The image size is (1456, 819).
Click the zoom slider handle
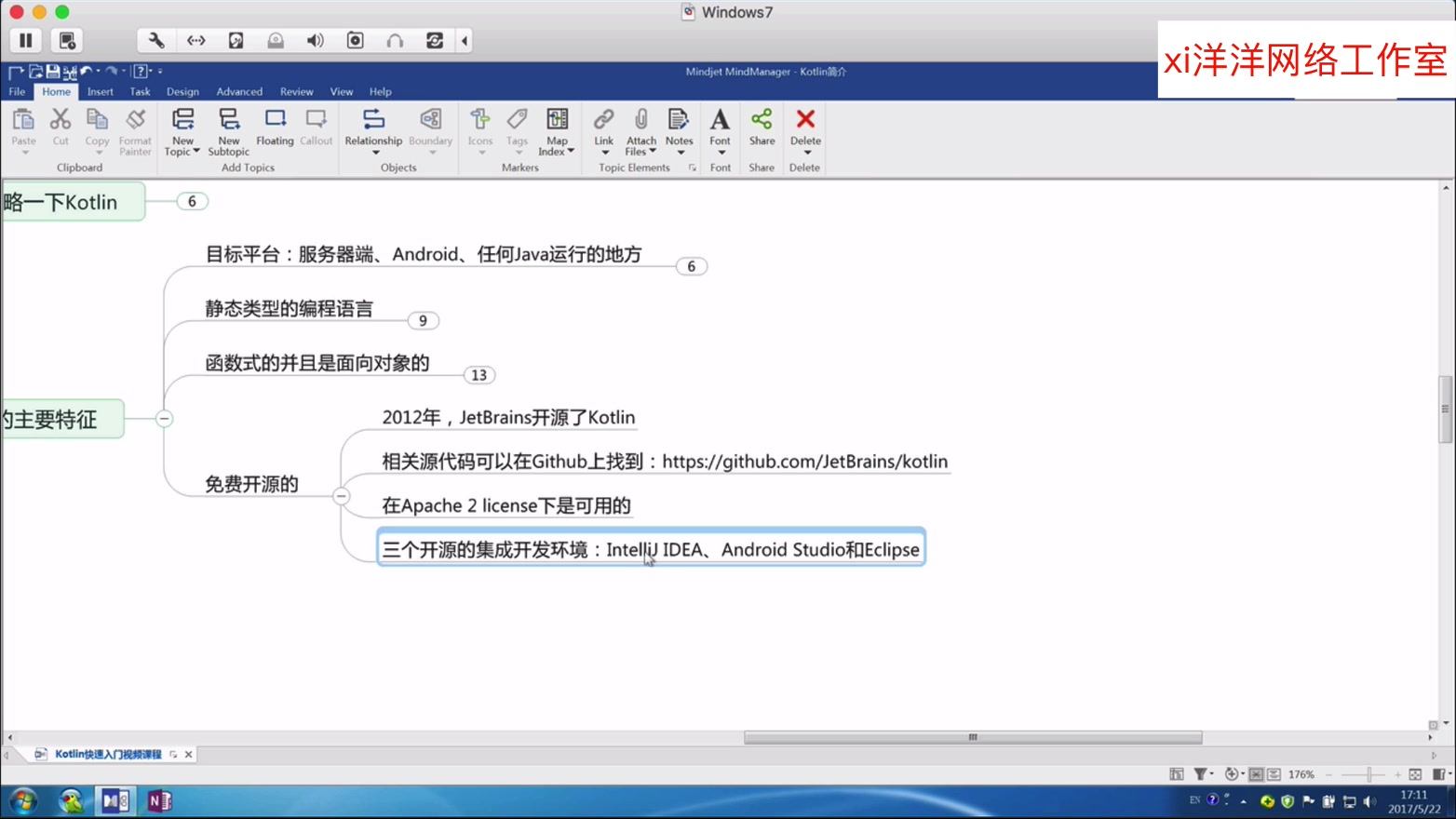click(1368, 774)
